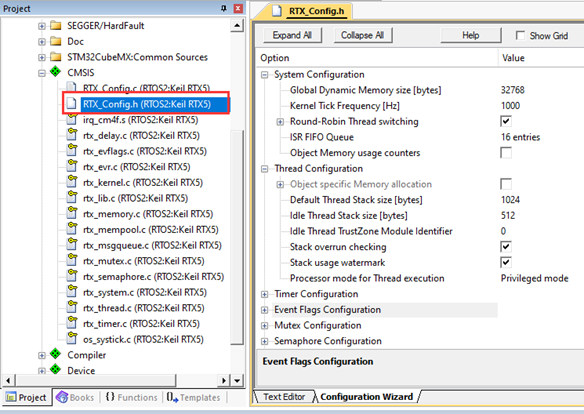Enable Object Memory usage counters checkbox
This screenshot has width=584, height=414.
pos(506,152)
